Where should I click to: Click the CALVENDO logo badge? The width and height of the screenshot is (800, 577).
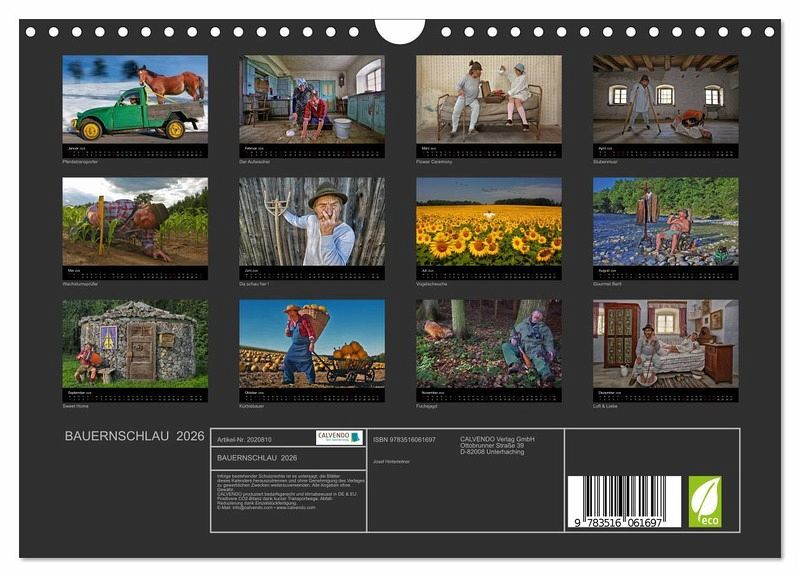[x=340, y=438]
